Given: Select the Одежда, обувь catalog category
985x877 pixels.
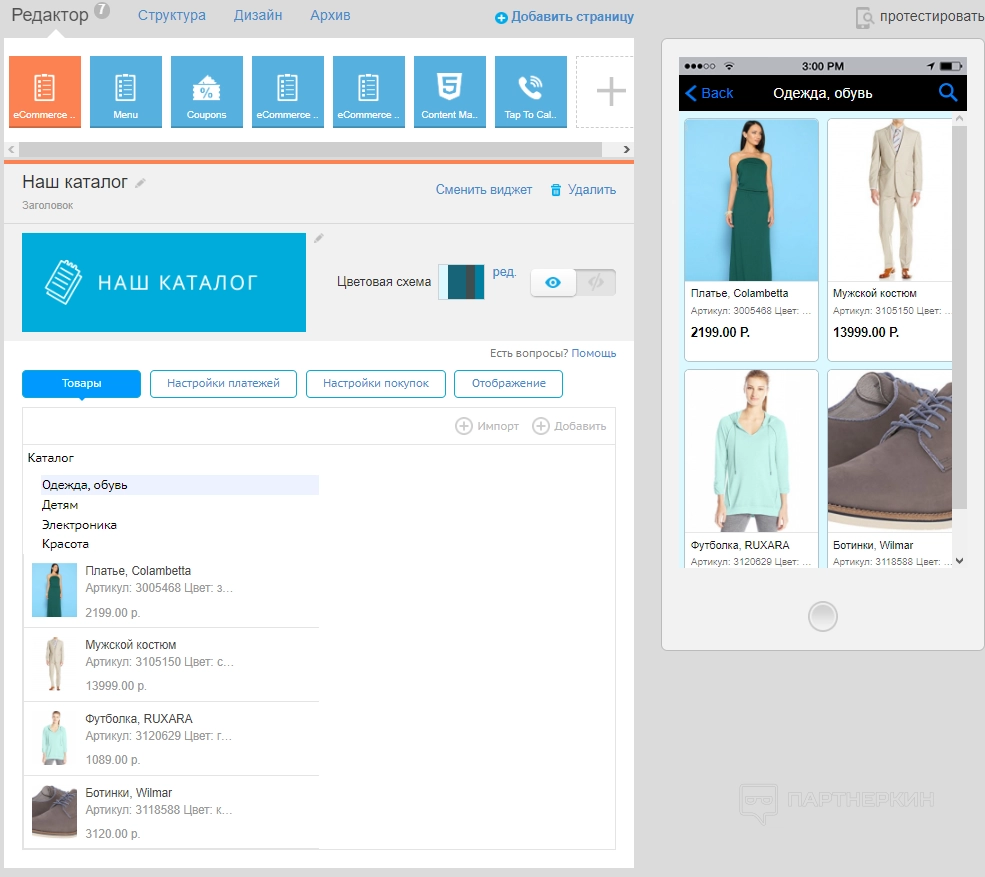Looking at the screenshot, I should tap(85, 485).
